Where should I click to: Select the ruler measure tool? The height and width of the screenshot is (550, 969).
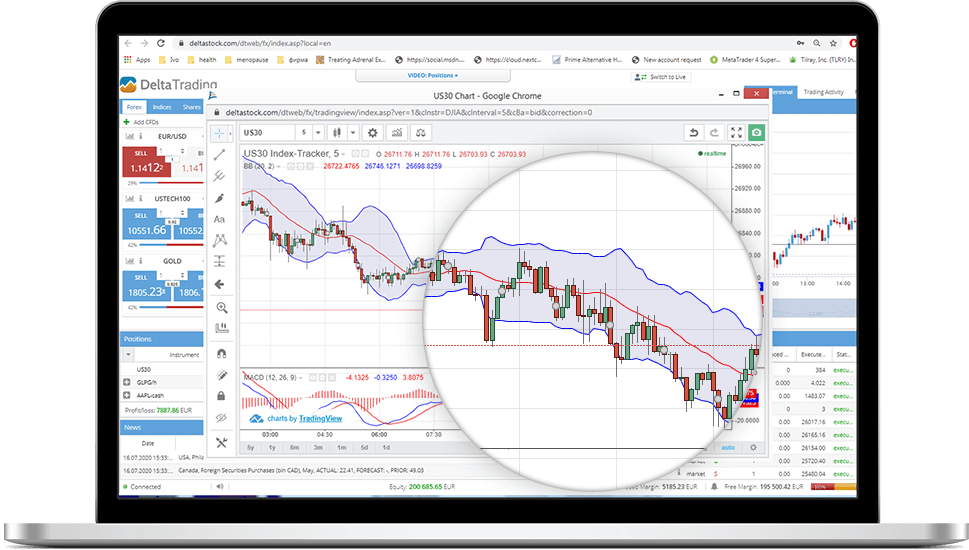221,328
